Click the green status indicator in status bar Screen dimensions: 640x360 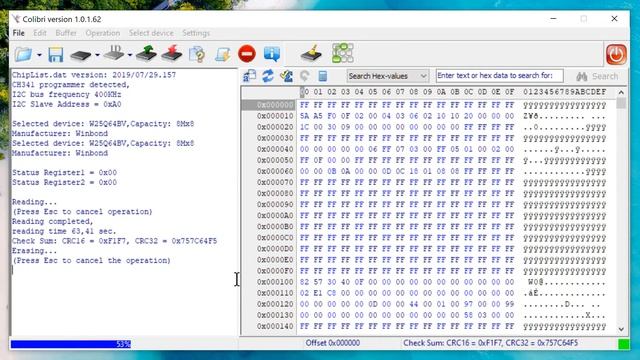[623, 344]
